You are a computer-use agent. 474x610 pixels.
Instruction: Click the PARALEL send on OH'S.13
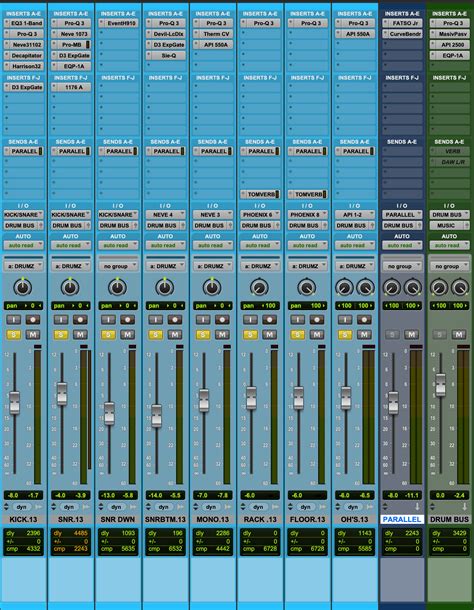[x=355, y=151]
